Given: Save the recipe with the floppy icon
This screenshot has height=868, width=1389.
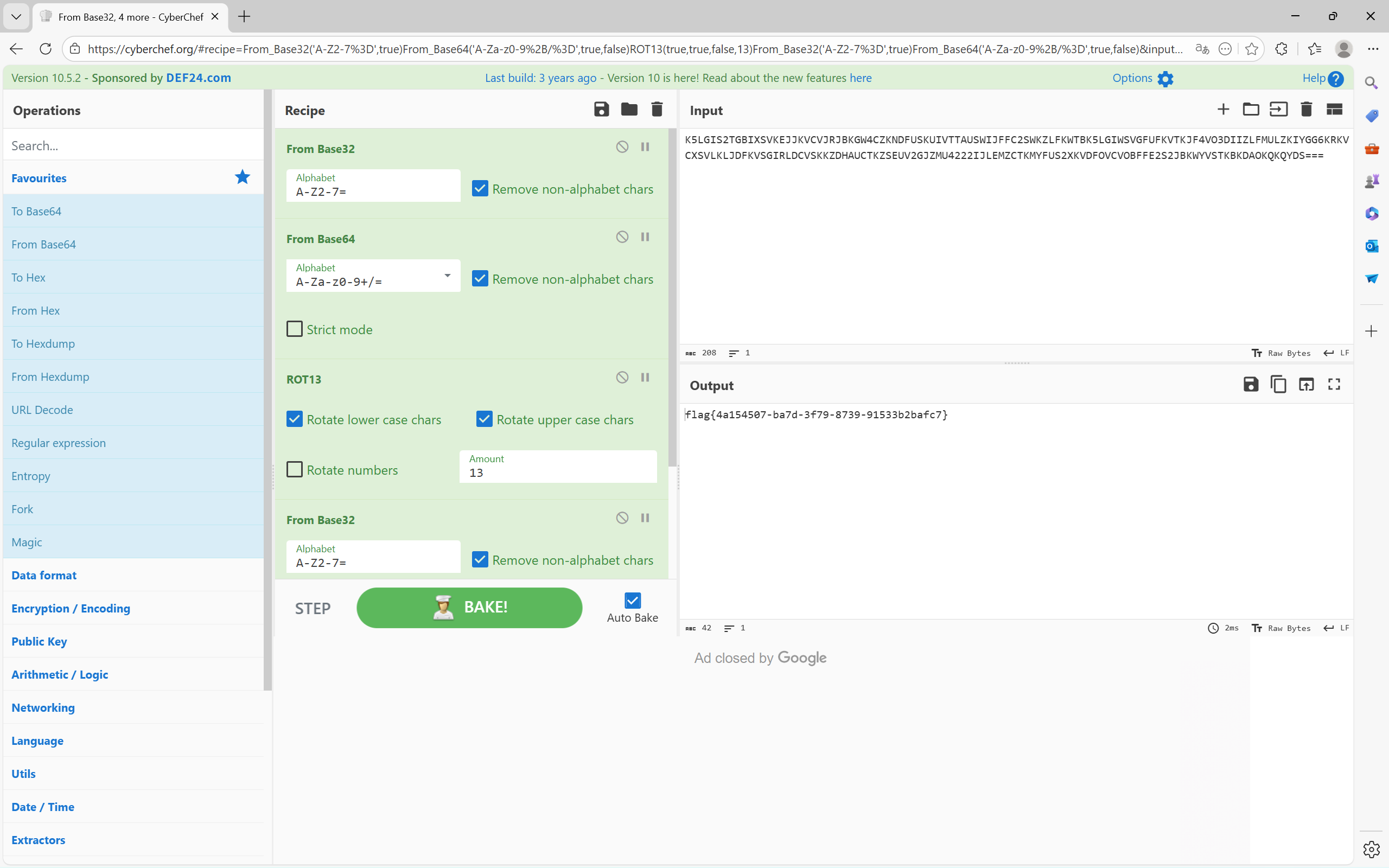Looking at the screenshot, I should (x=601, y=109).
